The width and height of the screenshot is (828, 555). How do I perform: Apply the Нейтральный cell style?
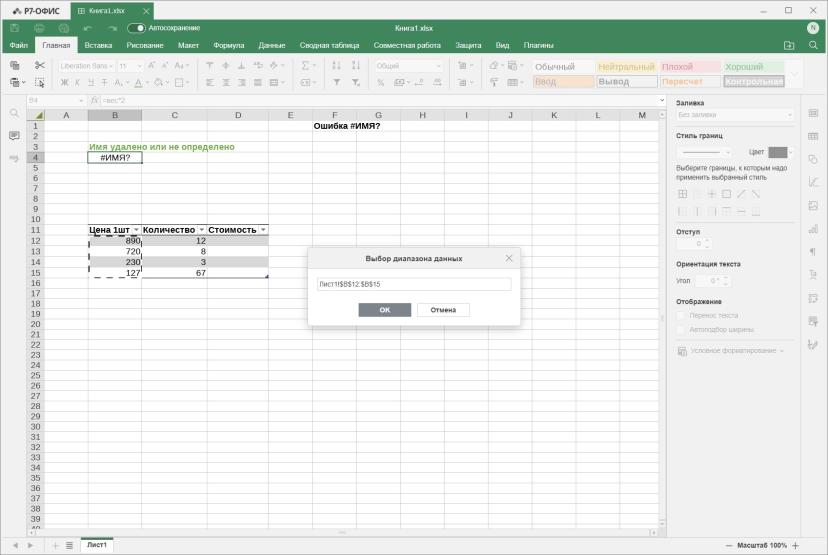[626, 67]
